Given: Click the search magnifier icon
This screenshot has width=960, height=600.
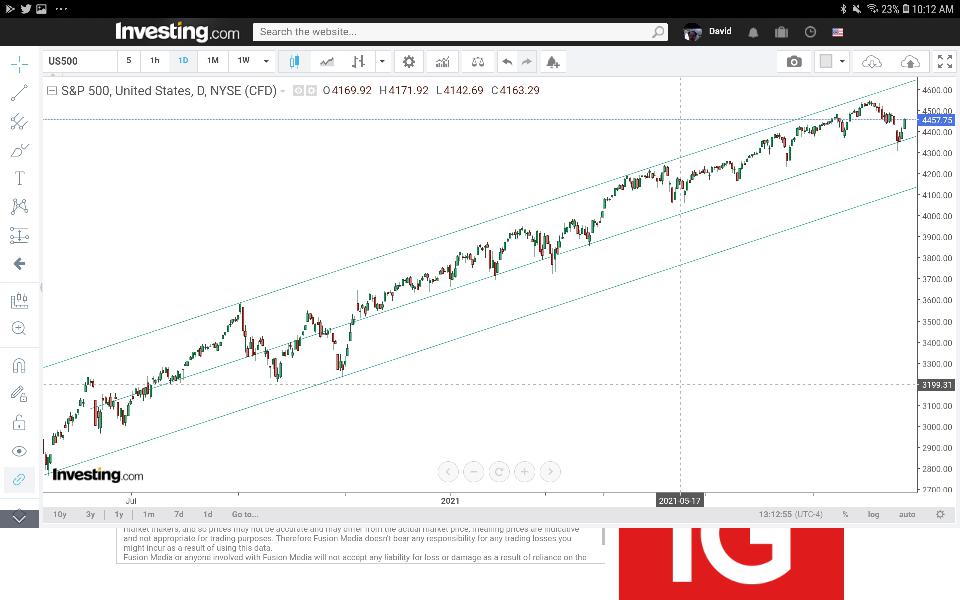Looking at the screenshot, I should point(658,32).
